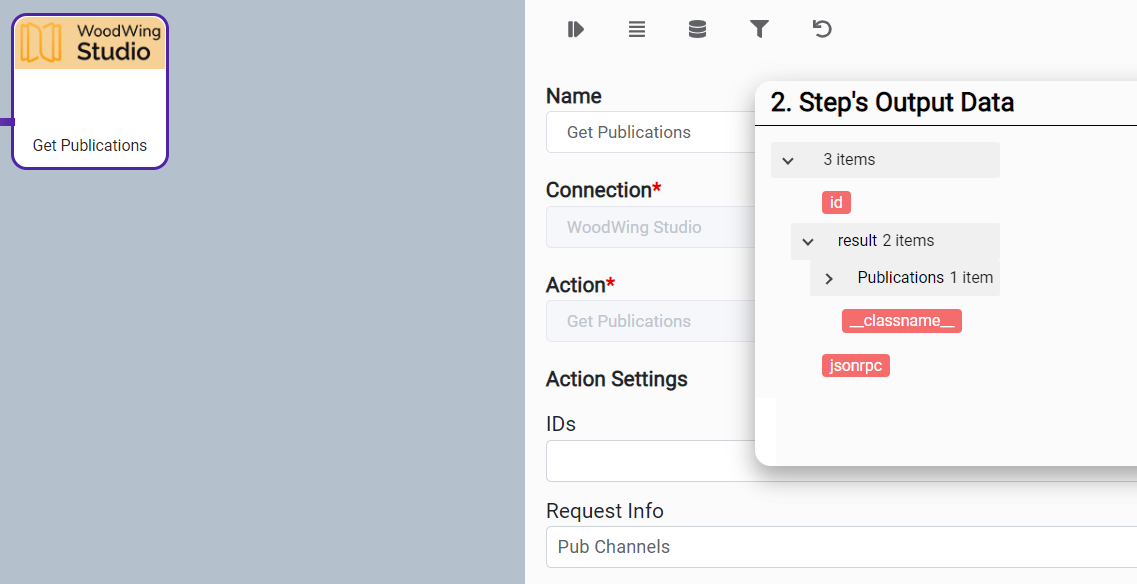Click the Step's Output Data panel title

pyautogui.click(x=892, y=102)
